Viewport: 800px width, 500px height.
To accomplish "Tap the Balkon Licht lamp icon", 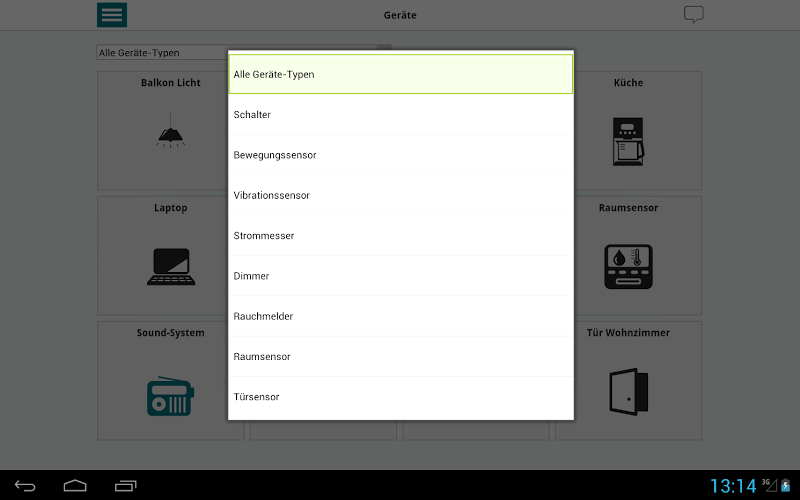I will click(x=170, y=131).
